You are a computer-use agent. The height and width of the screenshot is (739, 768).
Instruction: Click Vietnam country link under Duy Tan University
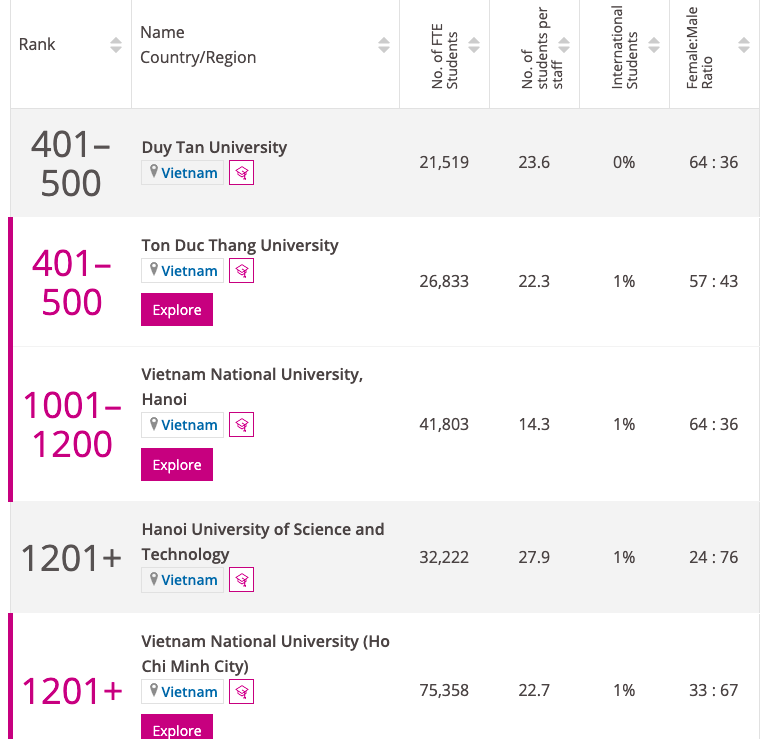[189, 173]
